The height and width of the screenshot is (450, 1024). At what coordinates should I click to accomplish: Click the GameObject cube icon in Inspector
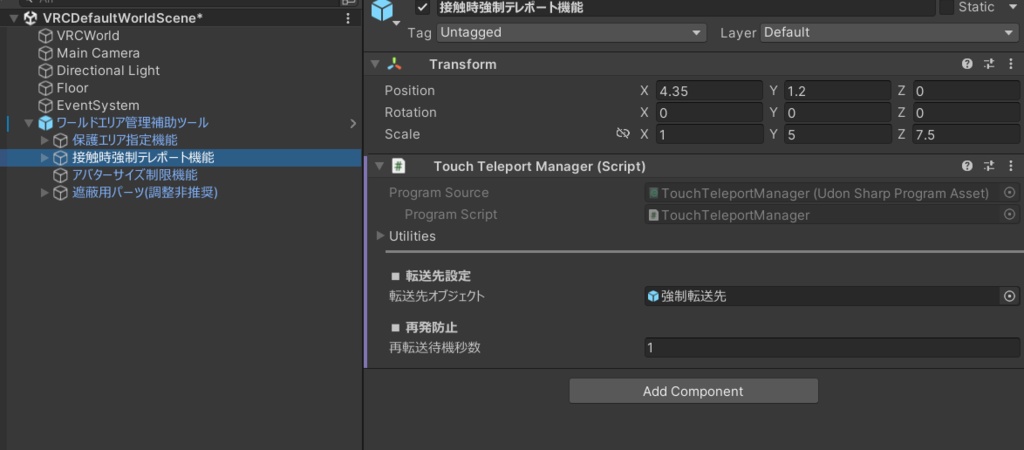pos(383,9)
